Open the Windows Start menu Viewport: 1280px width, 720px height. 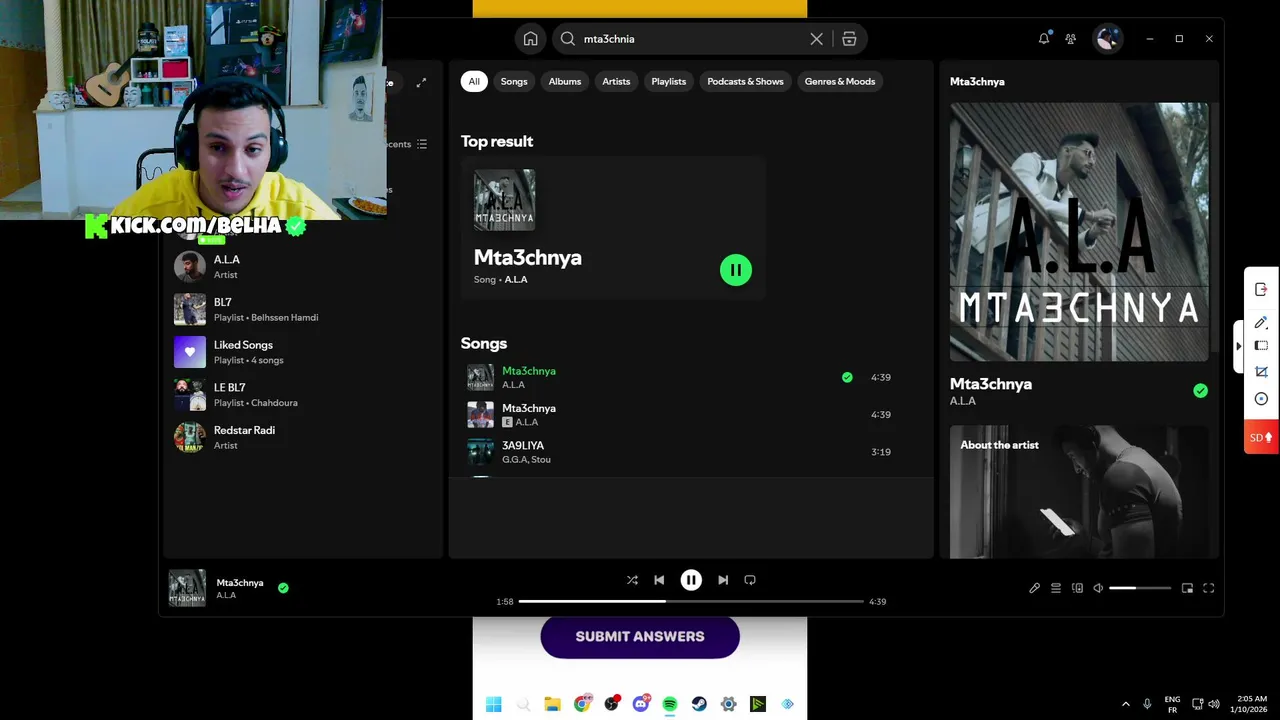[x=494, y=704]
